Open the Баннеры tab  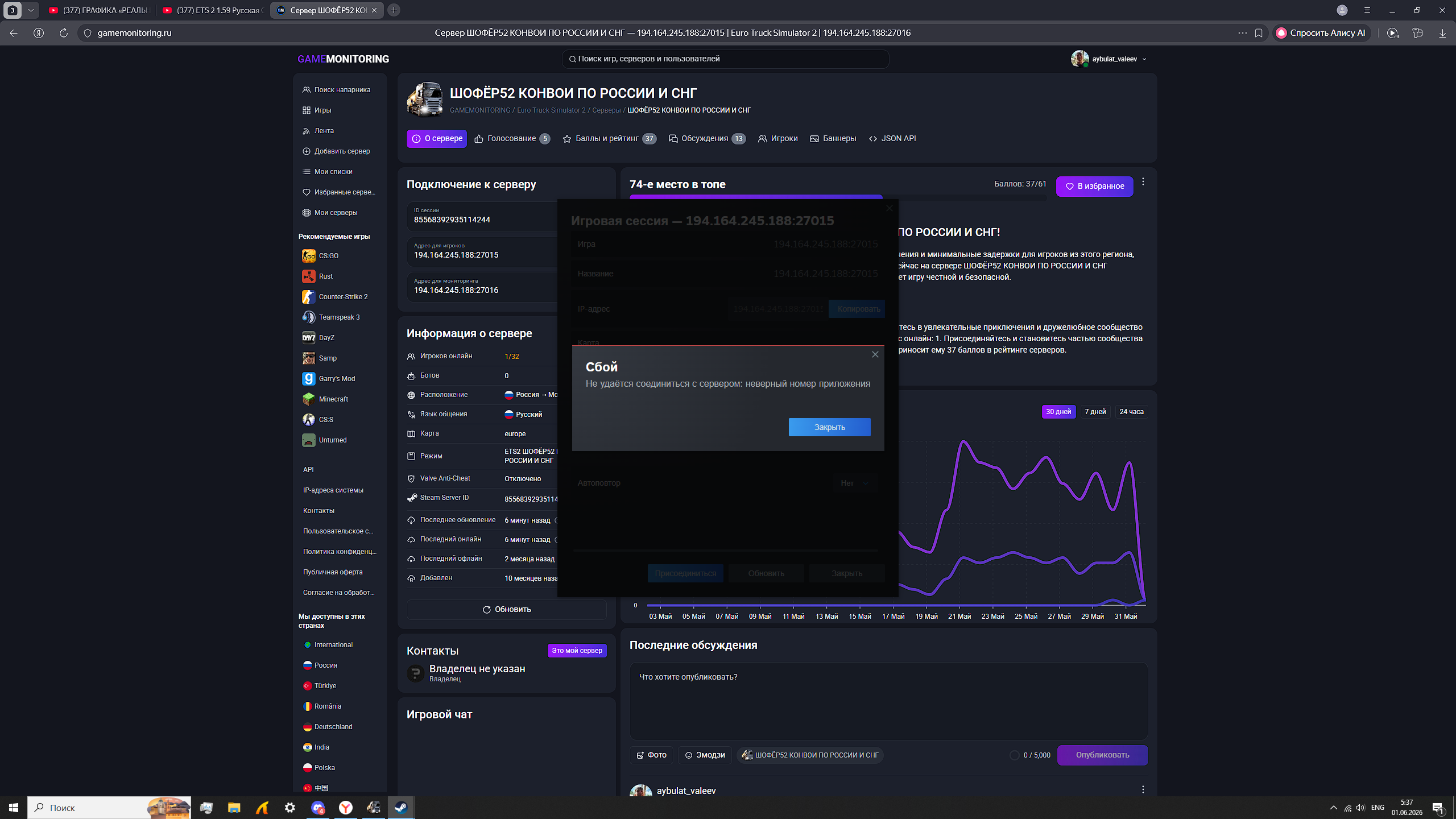pos(833,139)
